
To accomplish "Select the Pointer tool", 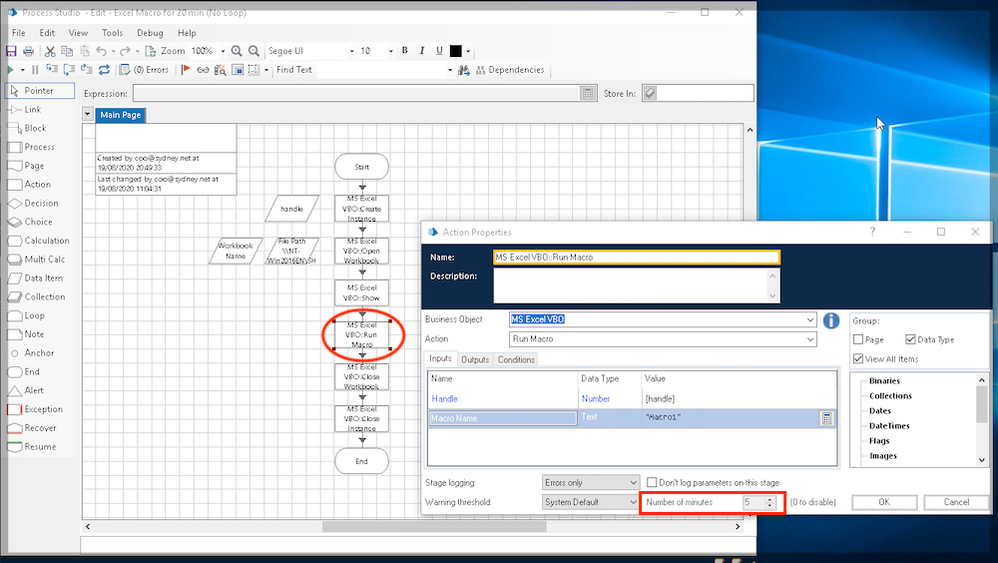I will point(39,90).
